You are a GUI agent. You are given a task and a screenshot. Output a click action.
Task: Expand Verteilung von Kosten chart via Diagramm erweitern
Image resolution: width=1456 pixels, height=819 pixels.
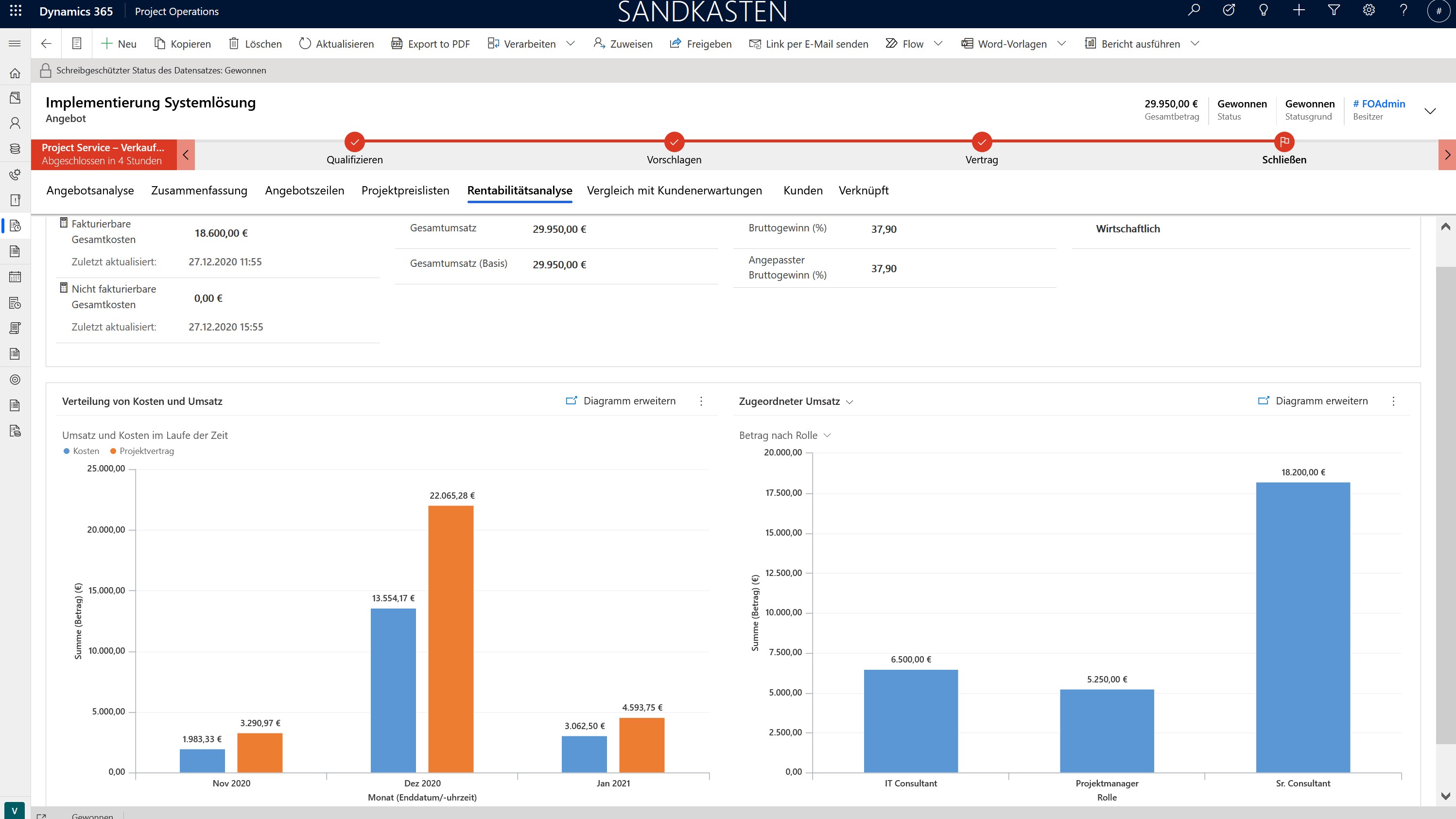(621, 401)
